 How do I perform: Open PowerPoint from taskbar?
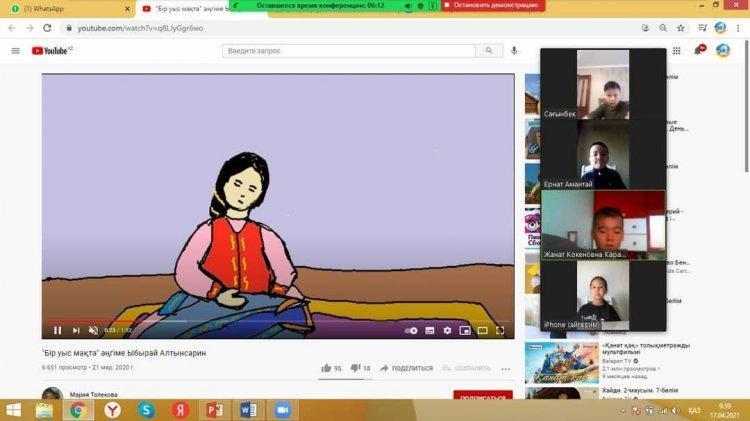214,410
